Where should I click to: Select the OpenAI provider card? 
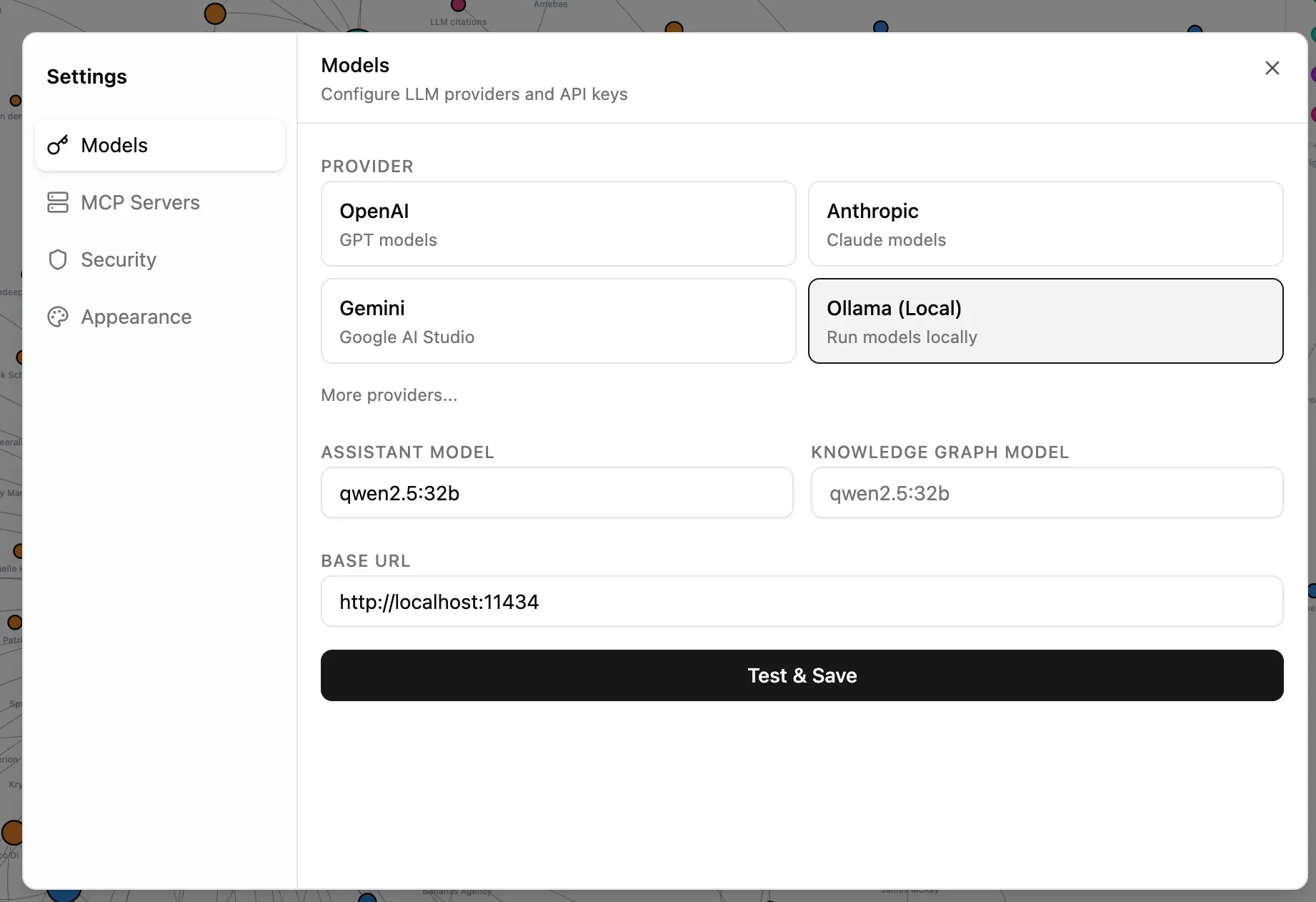[x=558, y=224]
